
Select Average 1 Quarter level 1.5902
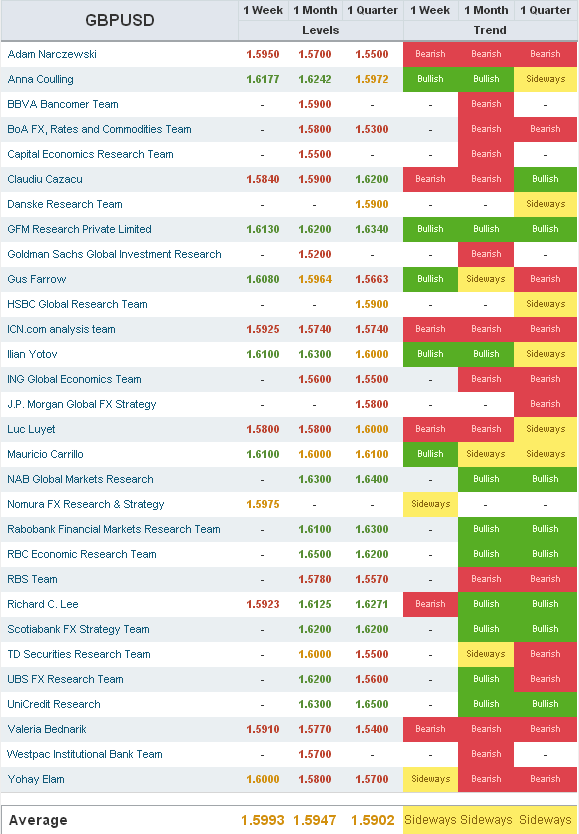point(373,820)
